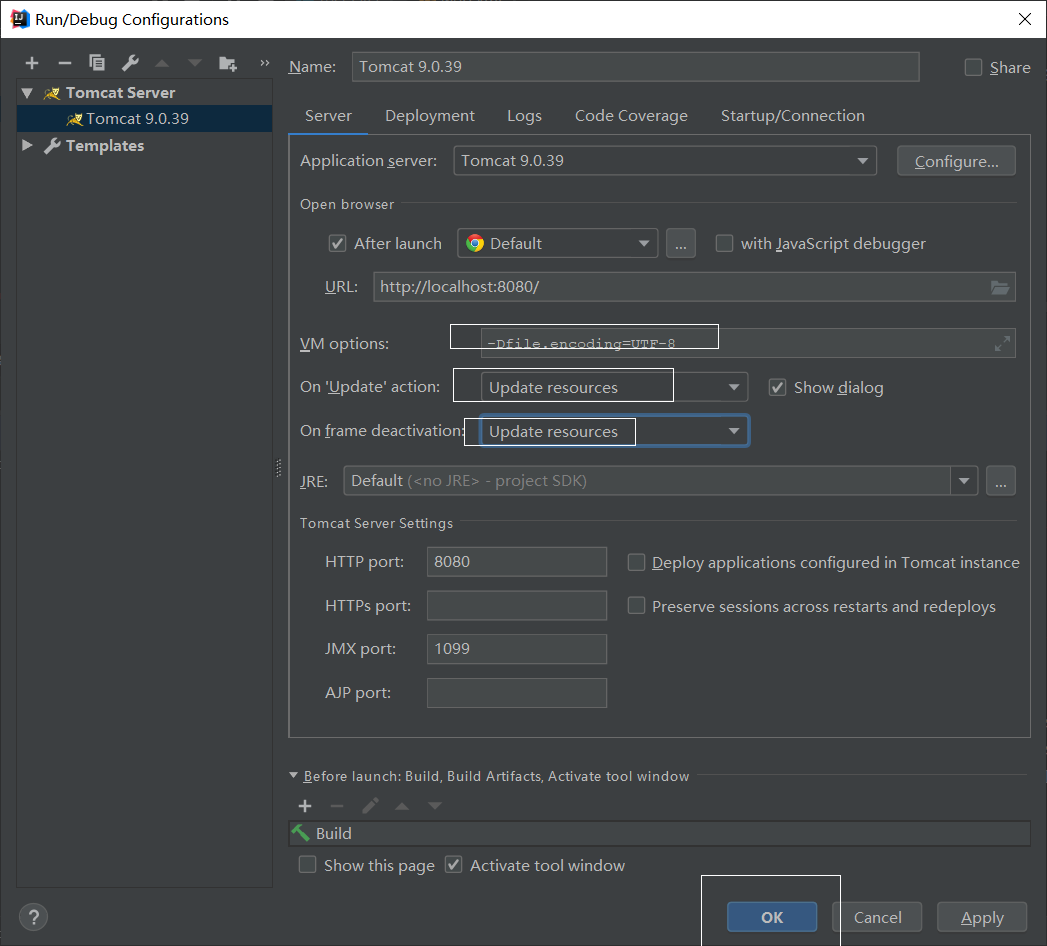Screen dimensions: 1047x946
Task: Select Build row in before launch list
Action: (660, 834)
